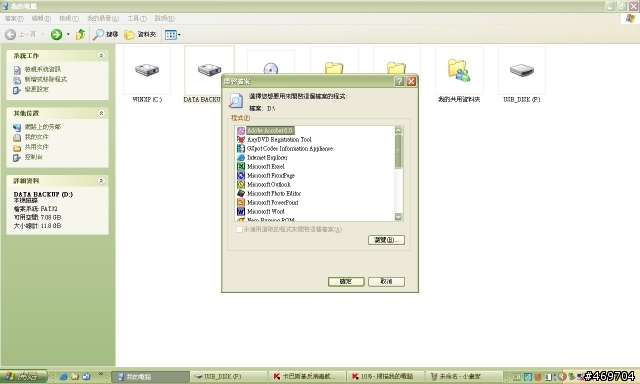This screenshot has height=384, width=640.
Task: Open the 搜尋 search tool
Action: (105, 35)
